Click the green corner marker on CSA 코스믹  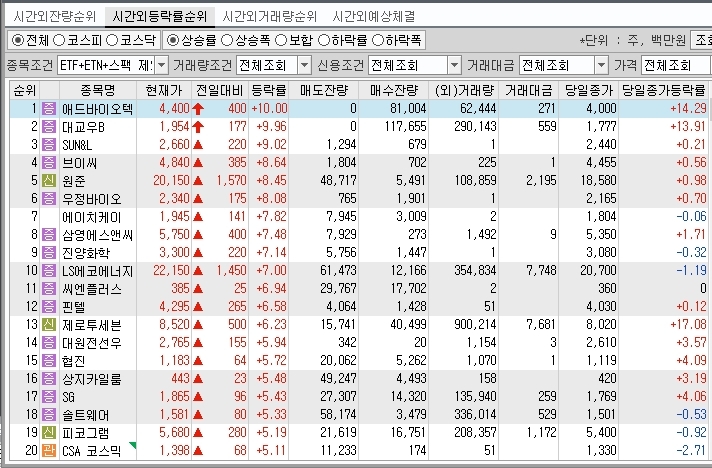click(133, 445)
